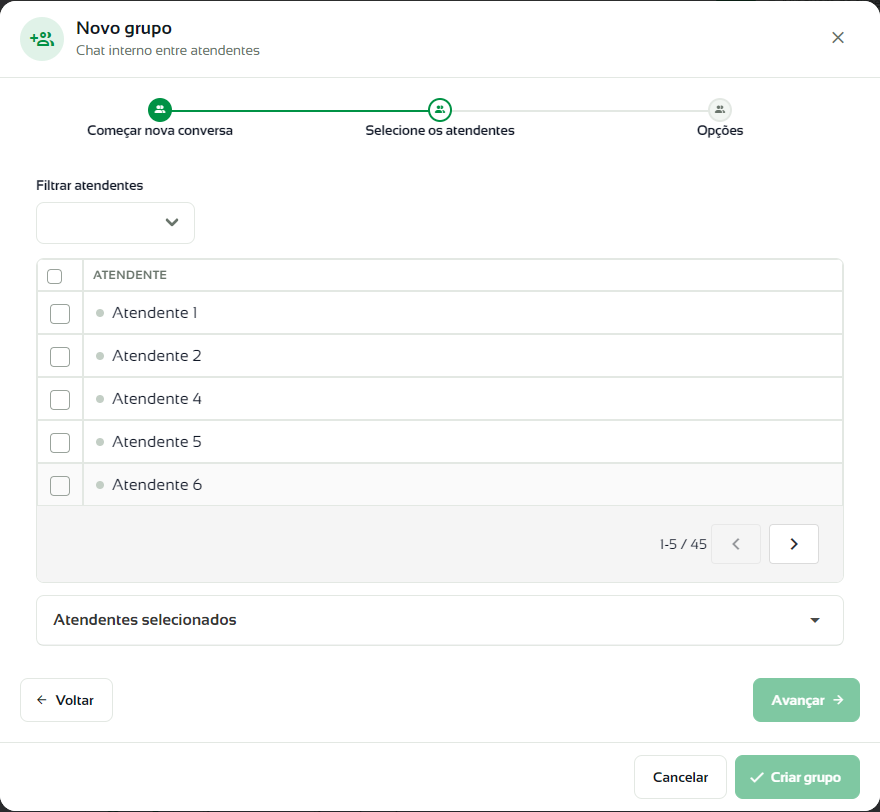The width and height of the screenshot is (880, 812).
Task: Open the Filtrar atendentes dropdown
Action: 116,223
